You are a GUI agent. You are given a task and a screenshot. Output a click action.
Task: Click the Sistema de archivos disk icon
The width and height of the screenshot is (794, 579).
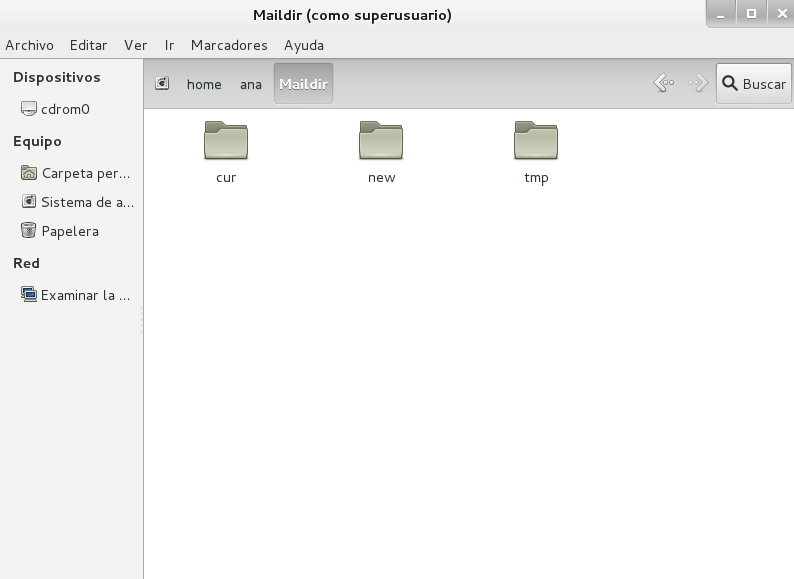click(x=29, y=202)
